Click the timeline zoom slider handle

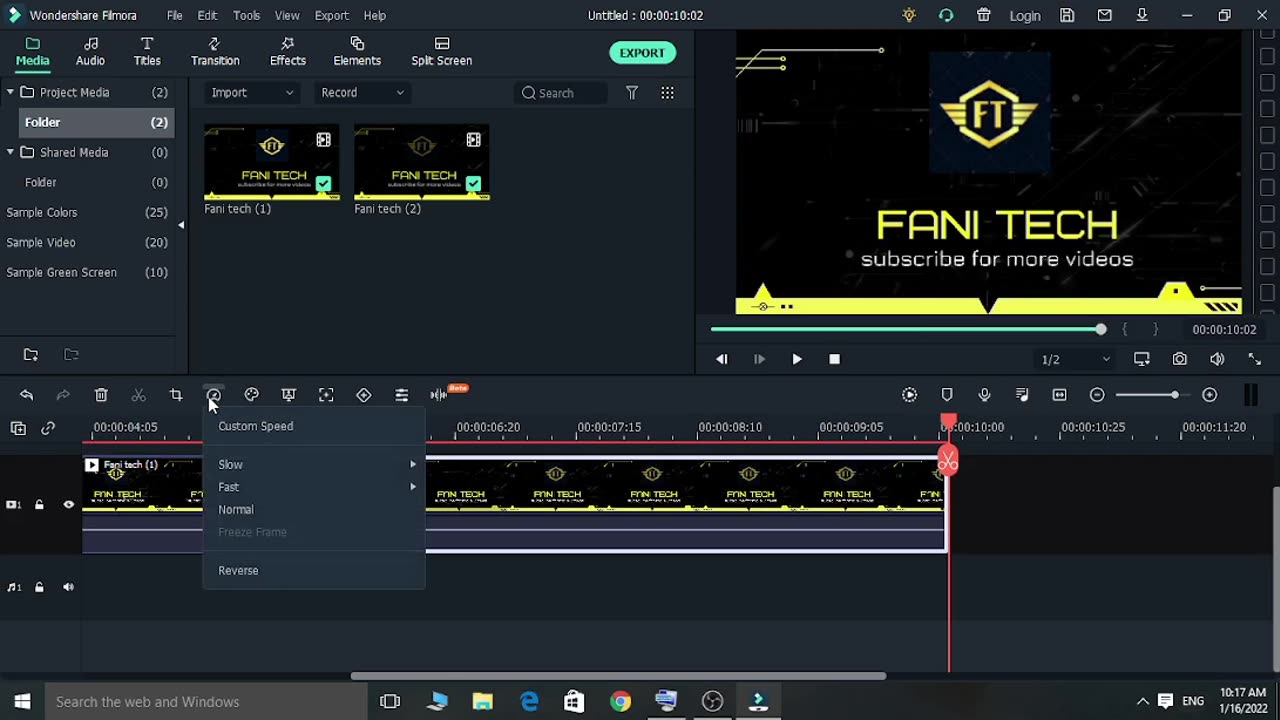click(1175, 395)
